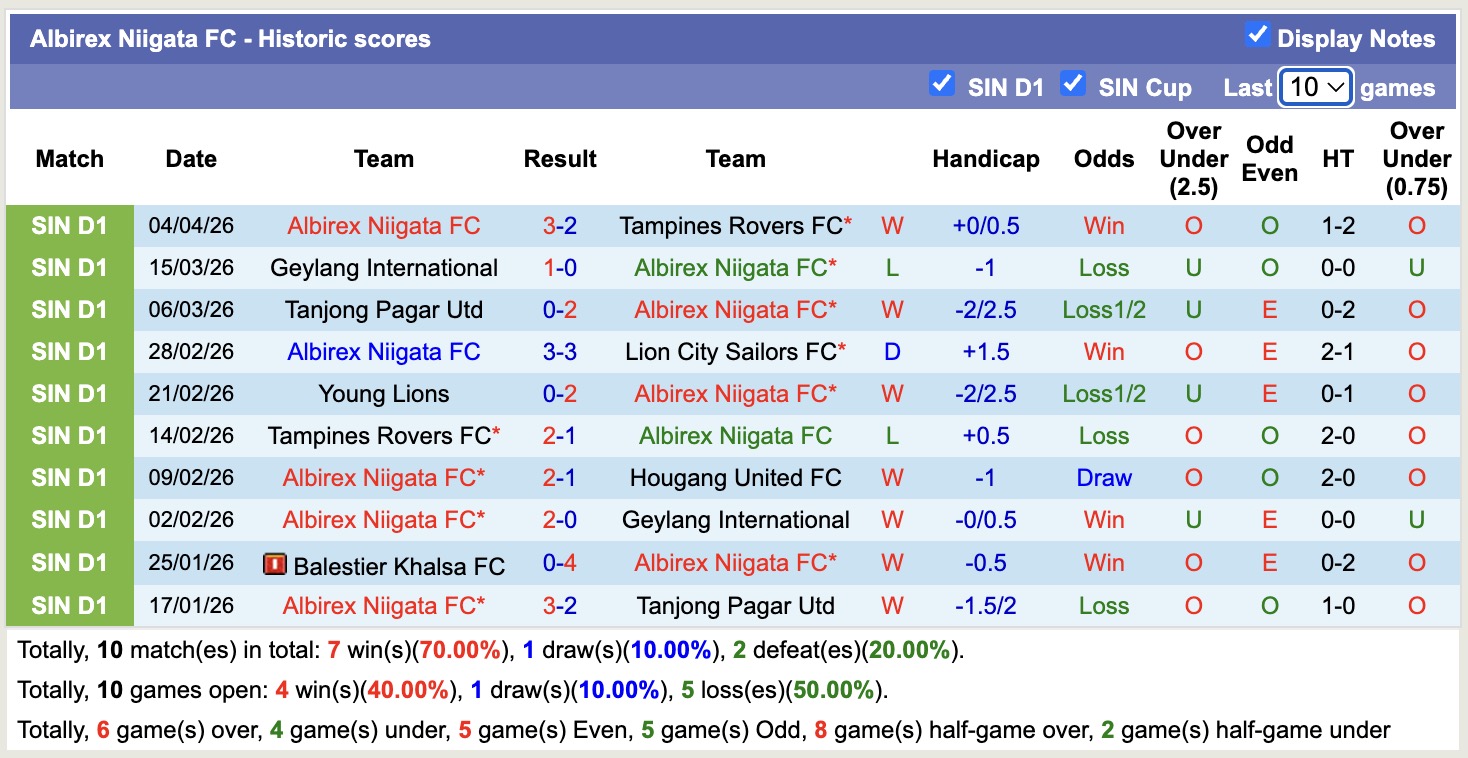Click the Handicap column header
The width and height of the screenshot is (1468, 758).
985,159
